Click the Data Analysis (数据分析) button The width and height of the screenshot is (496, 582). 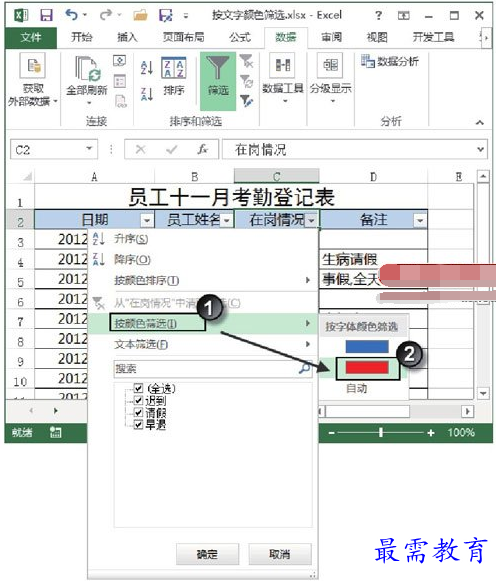pyautogui.click(x=390, y=61)
